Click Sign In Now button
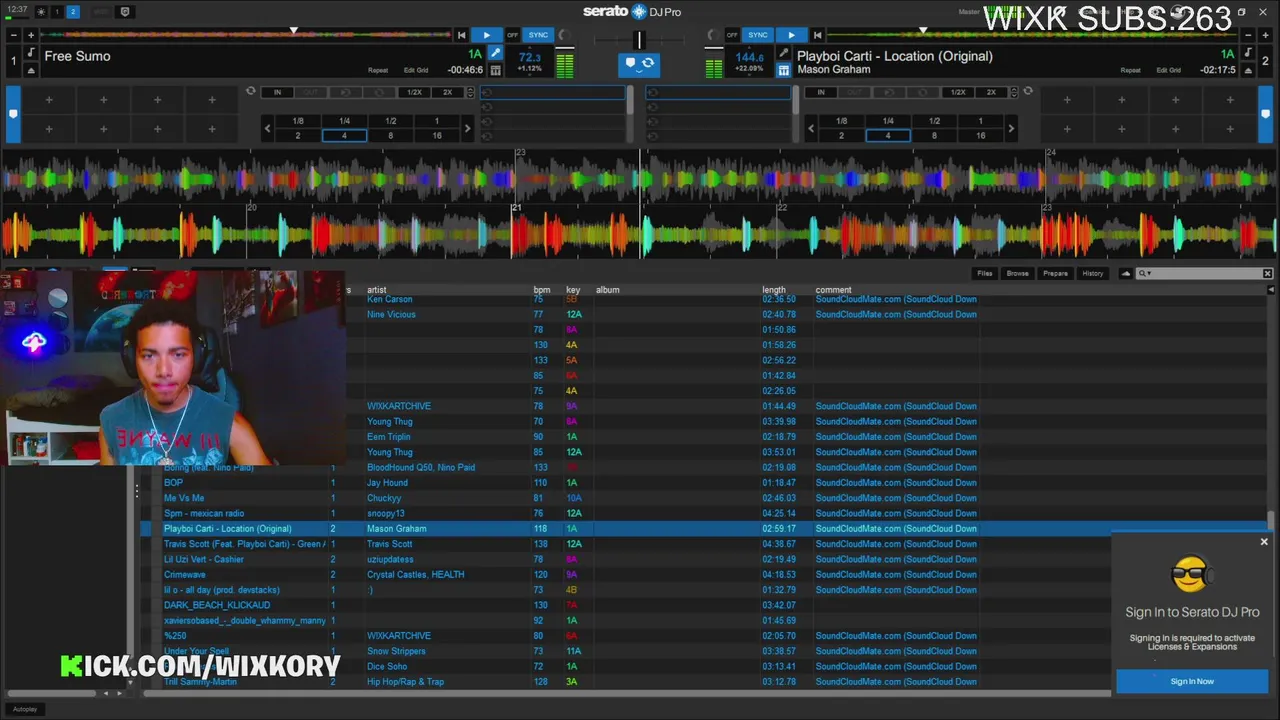 pyautogui.click(x=1192, y=681)
